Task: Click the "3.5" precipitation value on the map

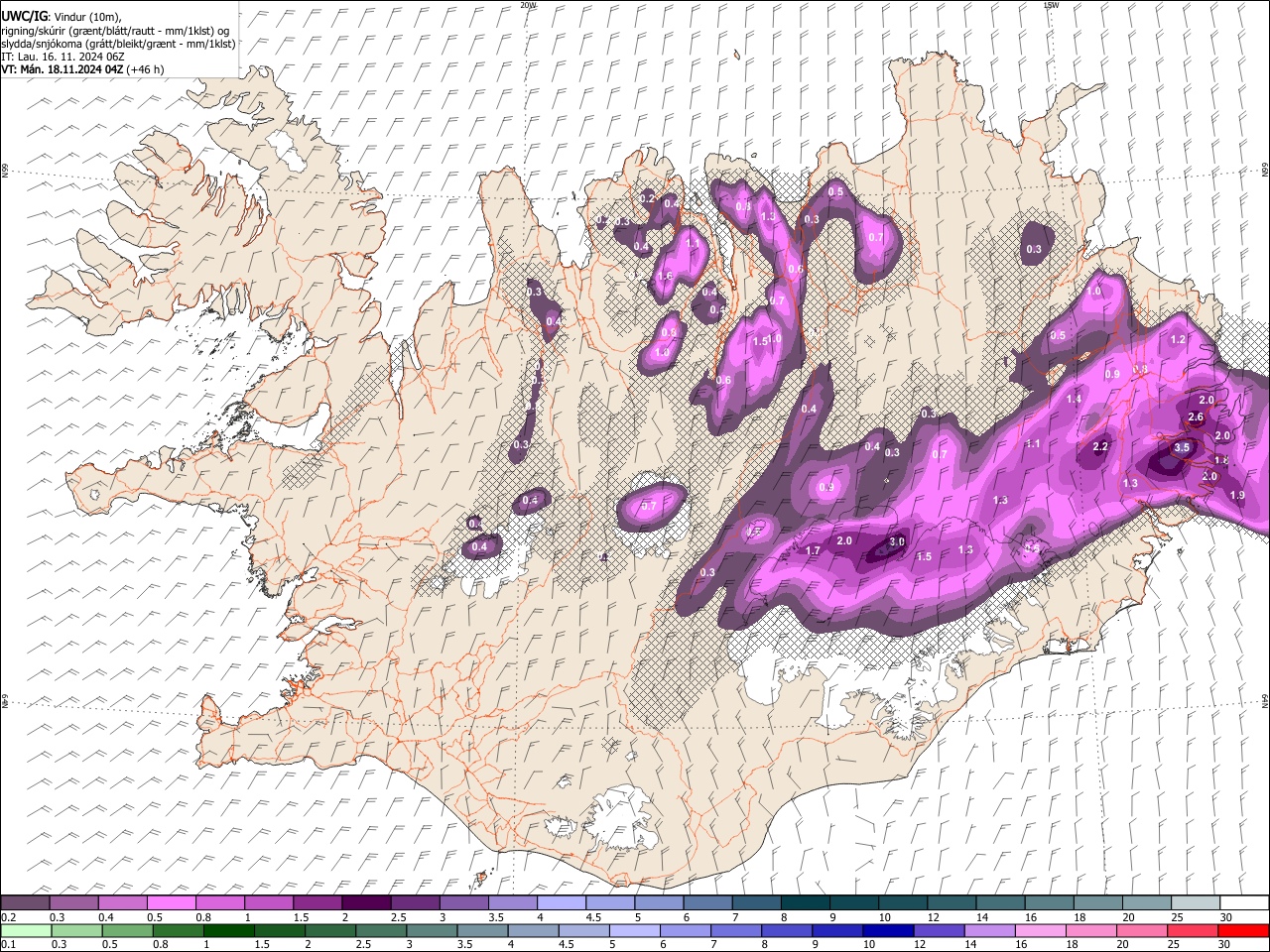Action: pyautogui.click(x=1181, y=448)
